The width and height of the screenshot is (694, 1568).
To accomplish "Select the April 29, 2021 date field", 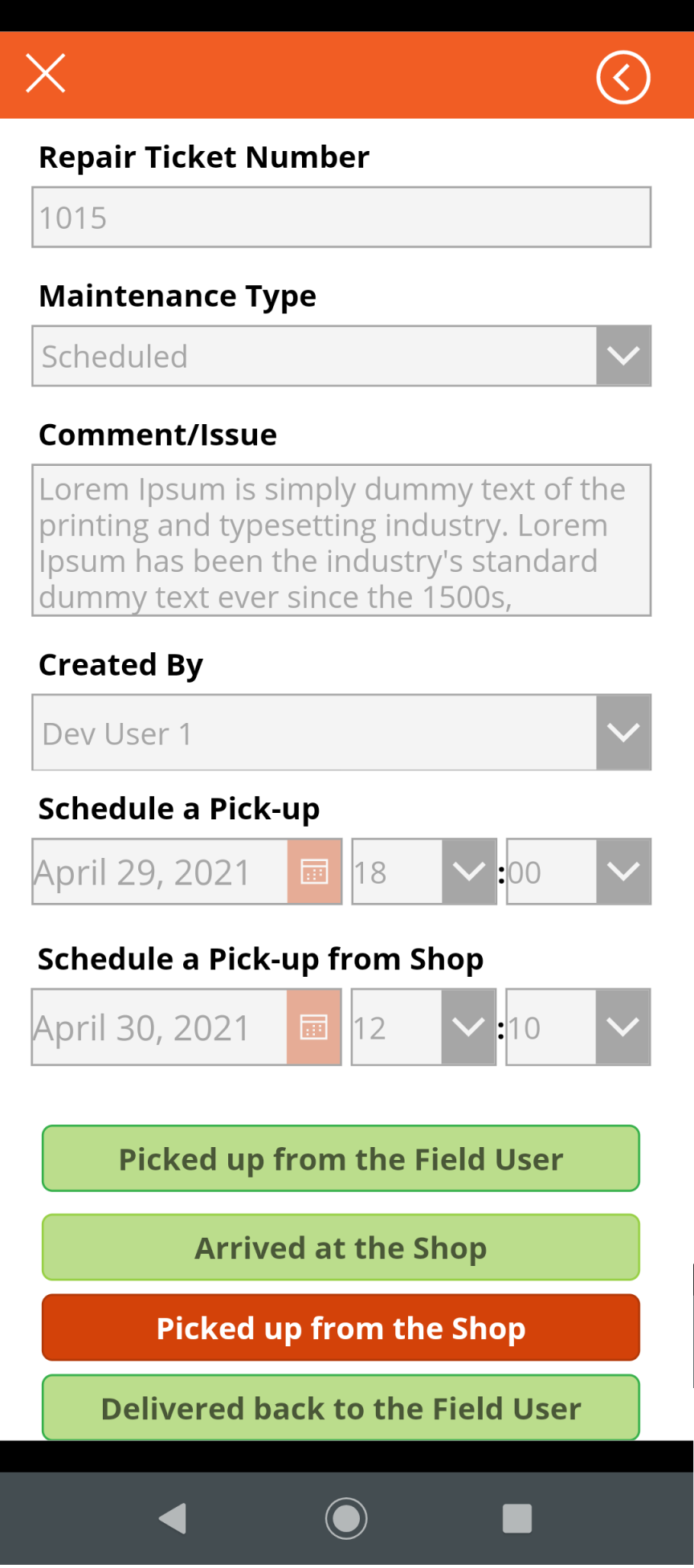I will pos(160,872).
